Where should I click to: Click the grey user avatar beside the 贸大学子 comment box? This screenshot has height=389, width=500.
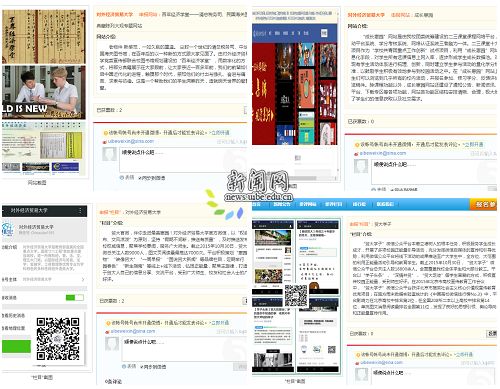coord(361,375)
